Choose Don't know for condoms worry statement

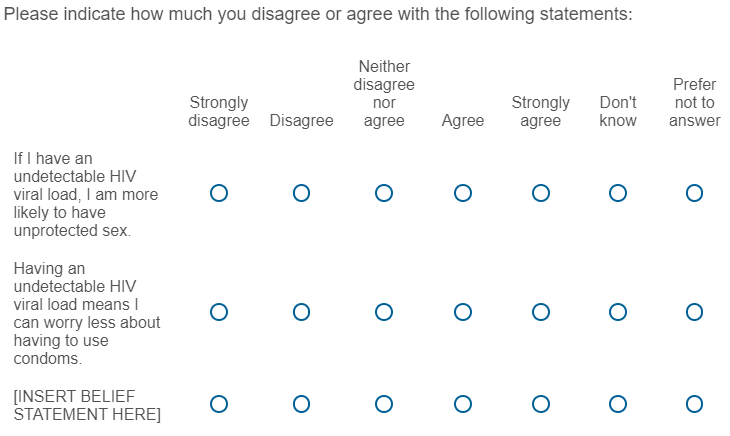pos(618,312)
